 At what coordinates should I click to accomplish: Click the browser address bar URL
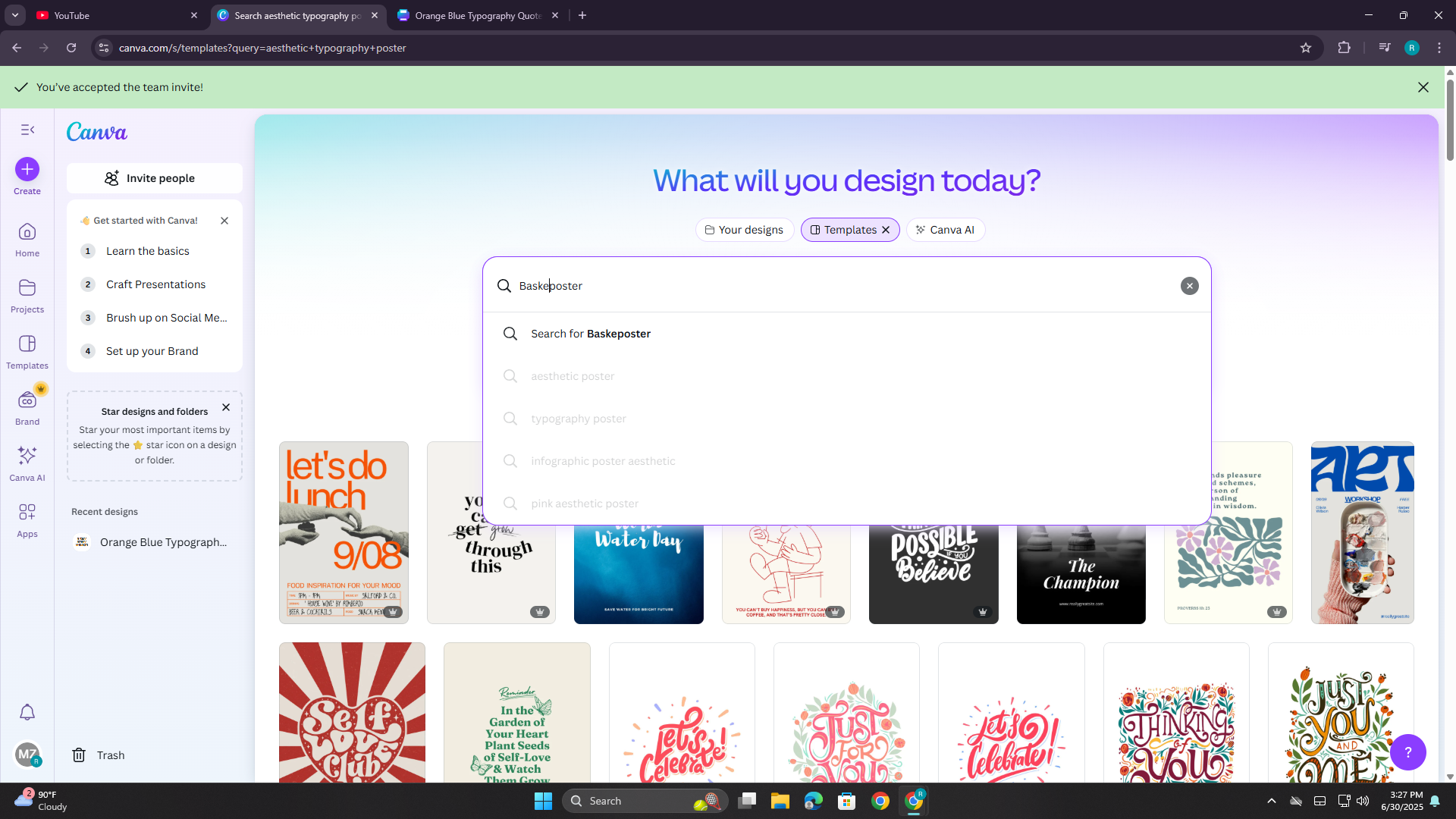262,48
